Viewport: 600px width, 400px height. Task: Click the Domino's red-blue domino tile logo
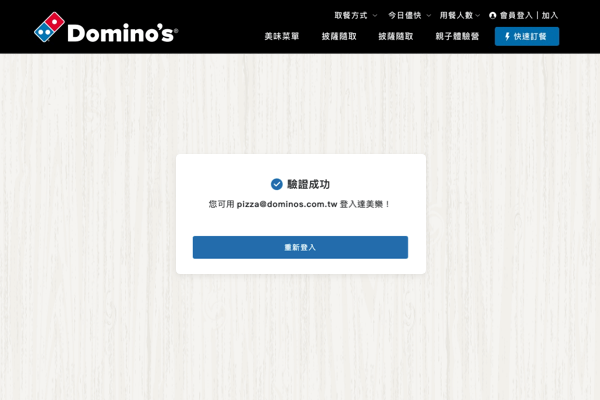pyautogui.click(x=49, y=27)
